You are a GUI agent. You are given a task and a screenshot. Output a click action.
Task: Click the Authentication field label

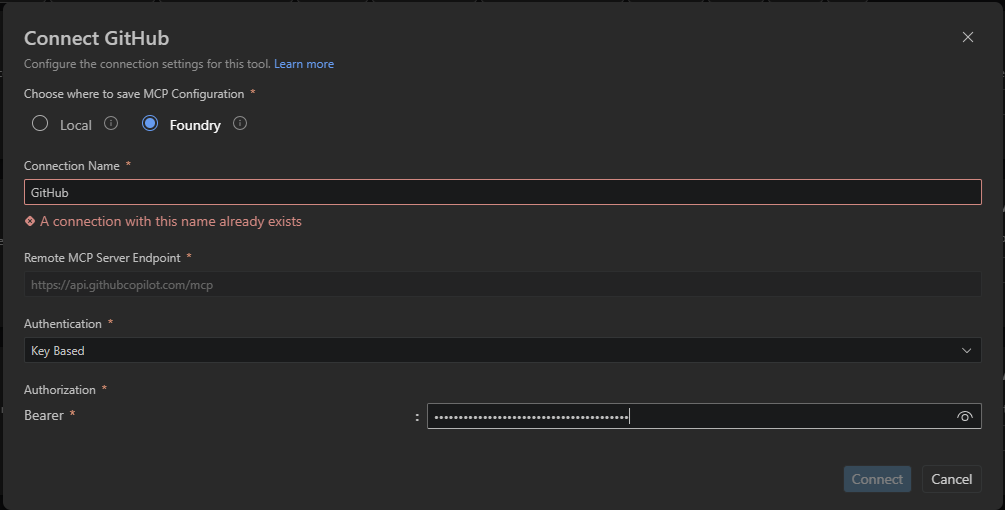click(x=63, y=324)
